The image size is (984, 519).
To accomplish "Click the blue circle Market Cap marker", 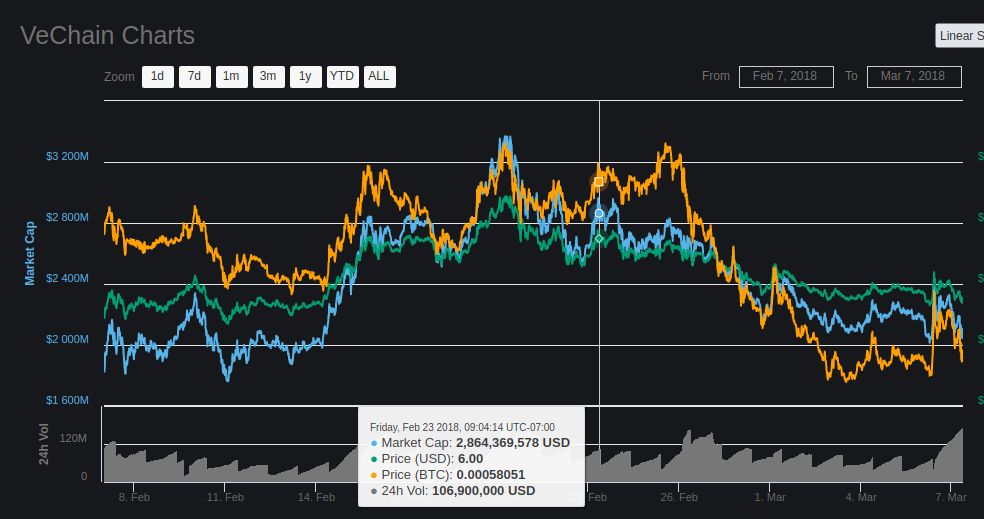I will point(599,213).
